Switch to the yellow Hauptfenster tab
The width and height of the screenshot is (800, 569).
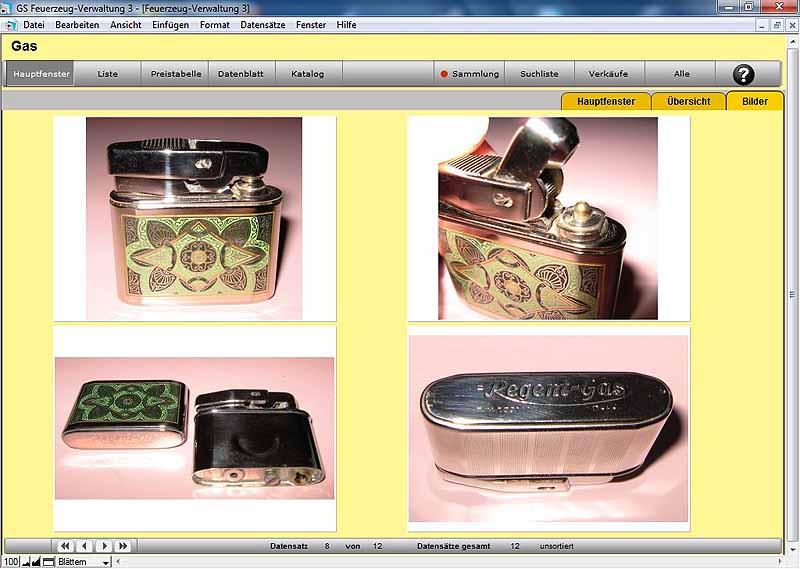[x=606, y=101]
